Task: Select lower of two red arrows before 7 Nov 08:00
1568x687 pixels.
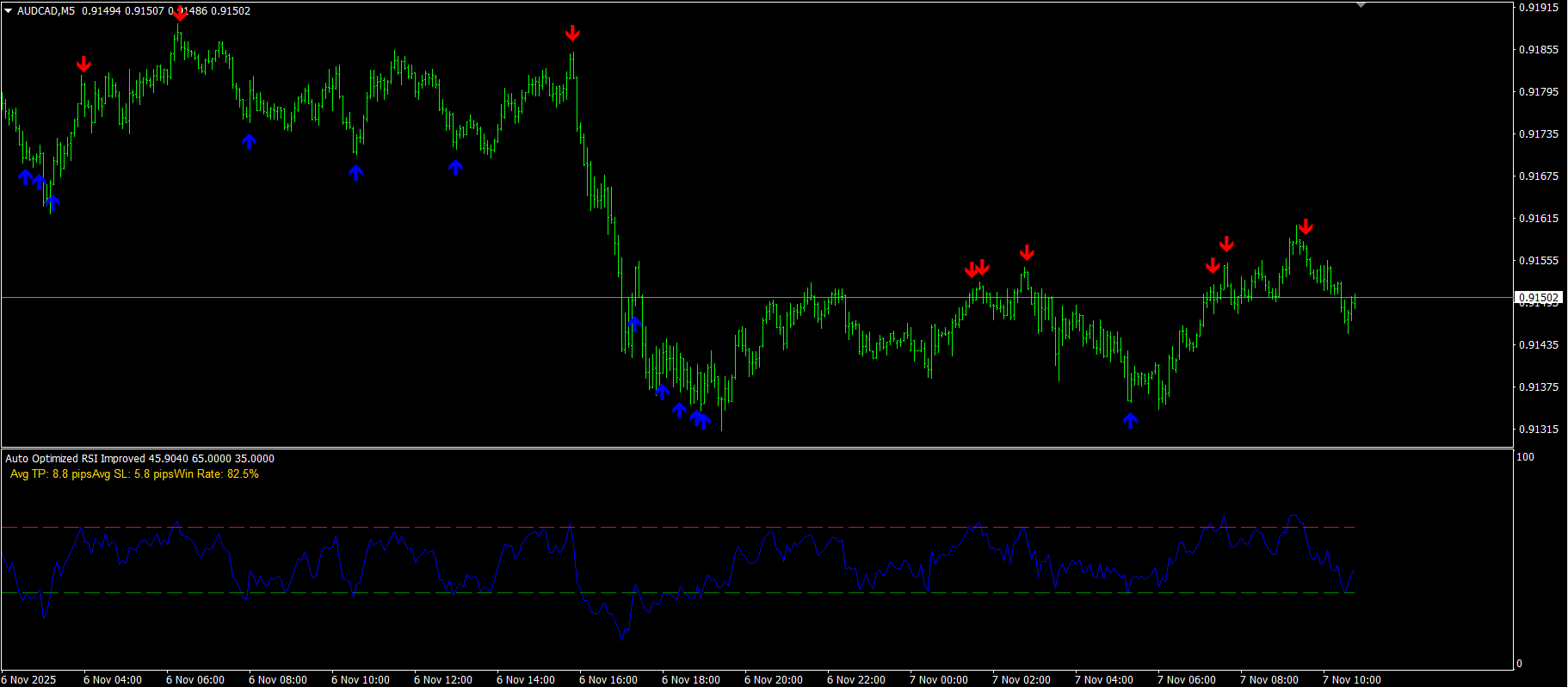Action: click(1213, 265)
